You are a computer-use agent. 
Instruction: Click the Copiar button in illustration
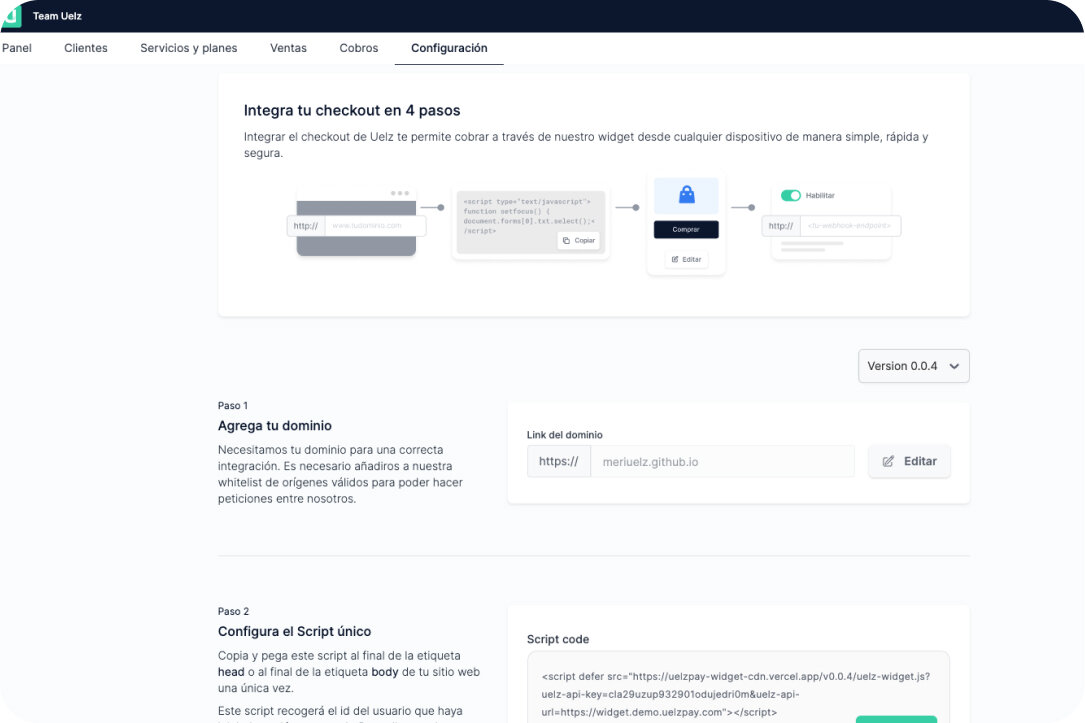[578, 240]
